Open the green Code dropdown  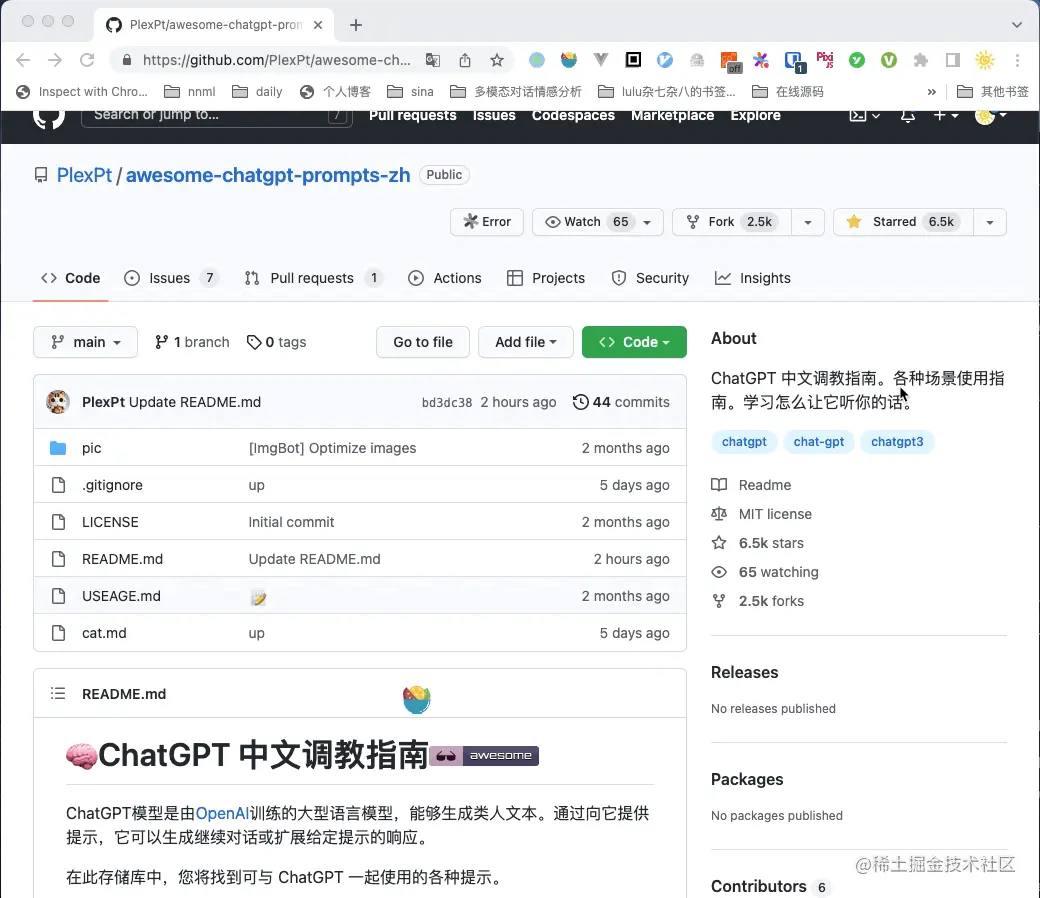coord(634,342)
